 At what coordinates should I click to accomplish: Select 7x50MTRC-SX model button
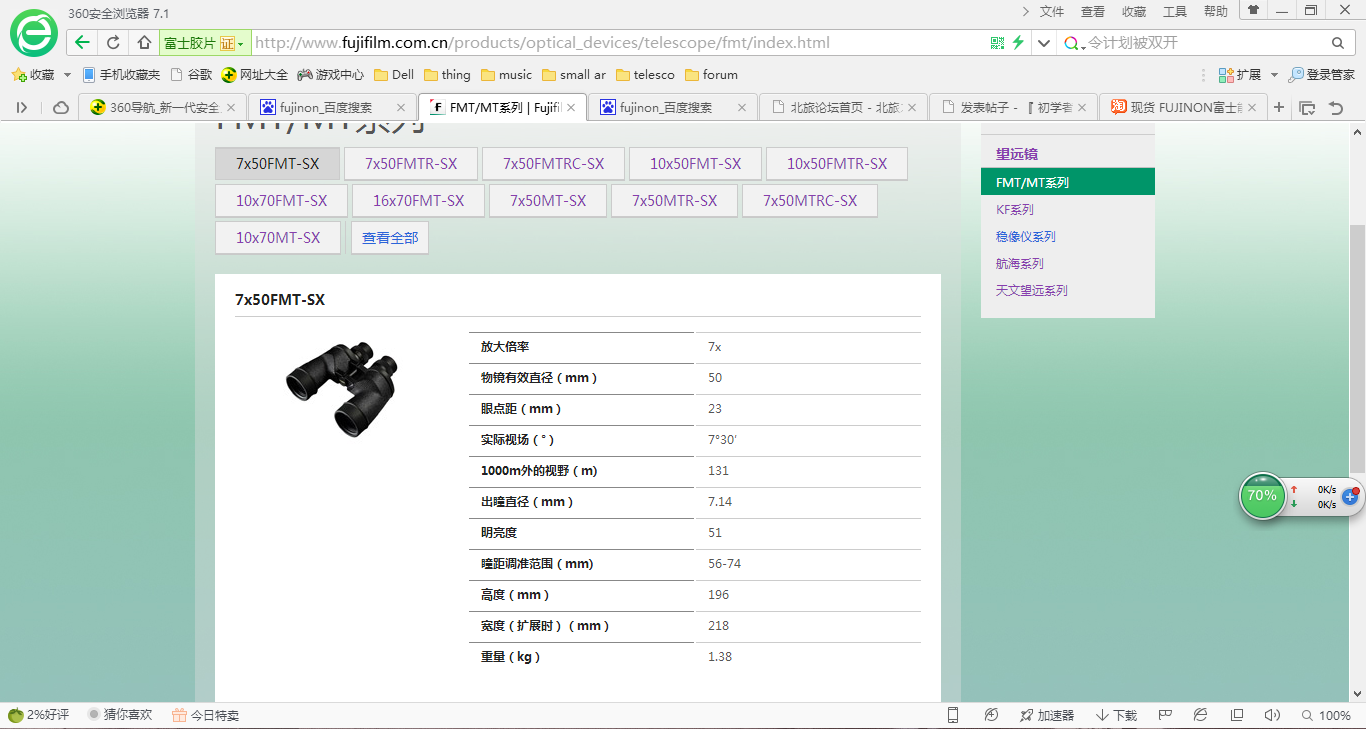810,201
